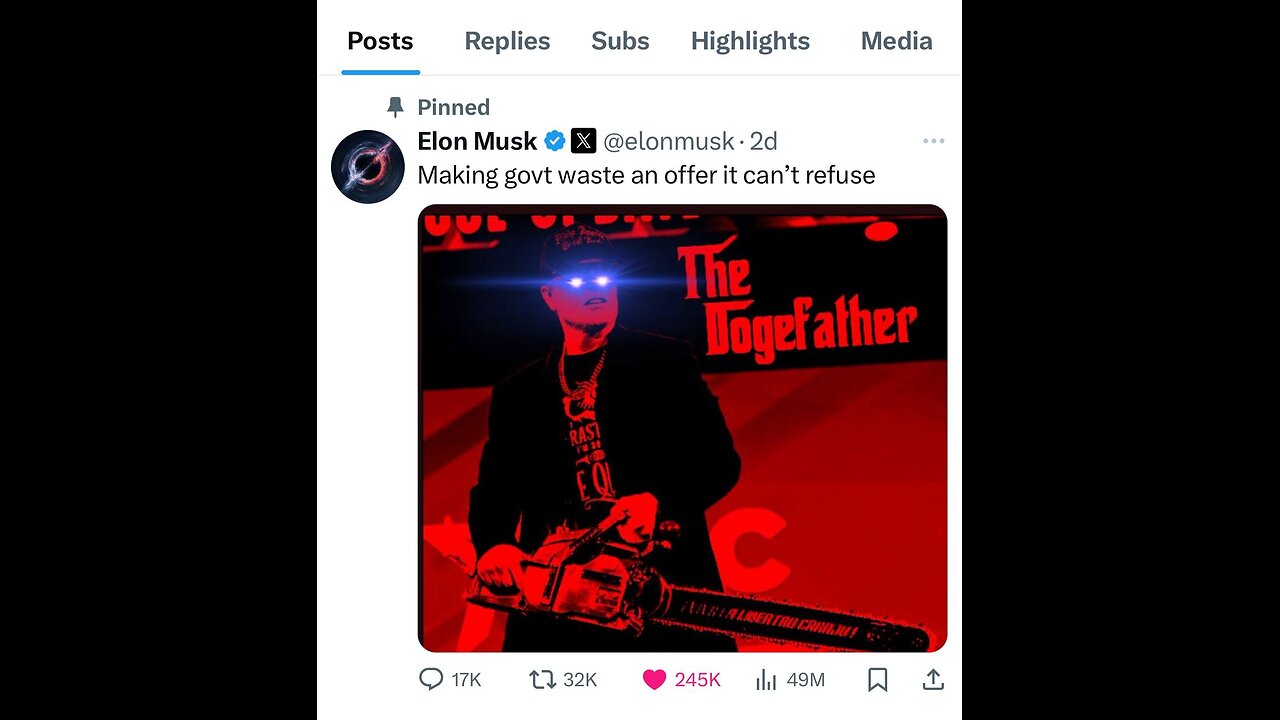Open the Subs tab
The image size is (1280, 720).
pyautogui.click(x=620, y=41)
